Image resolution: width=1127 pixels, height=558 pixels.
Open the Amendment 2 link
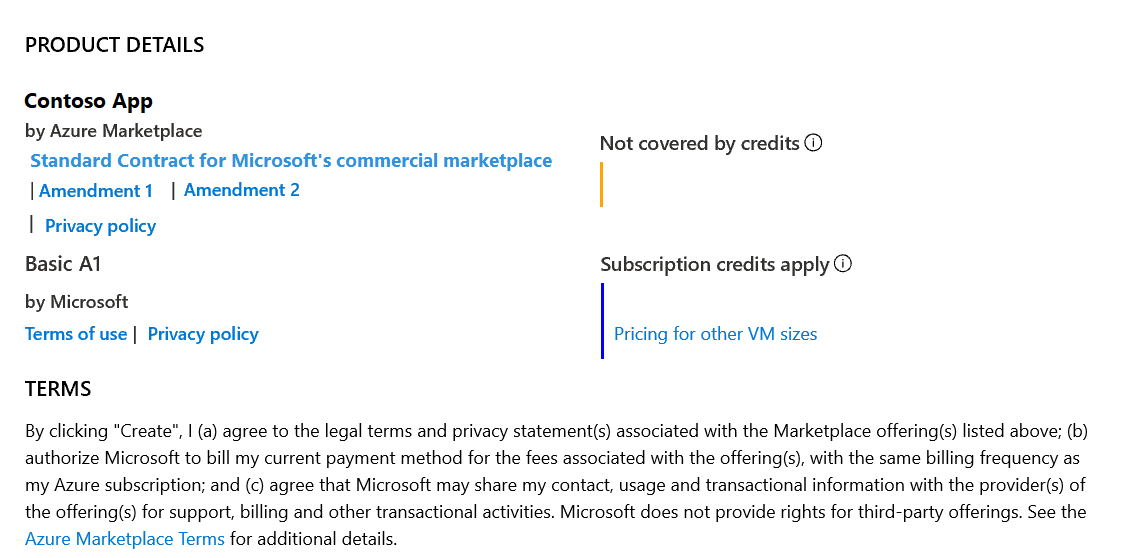tap(242, 190)
